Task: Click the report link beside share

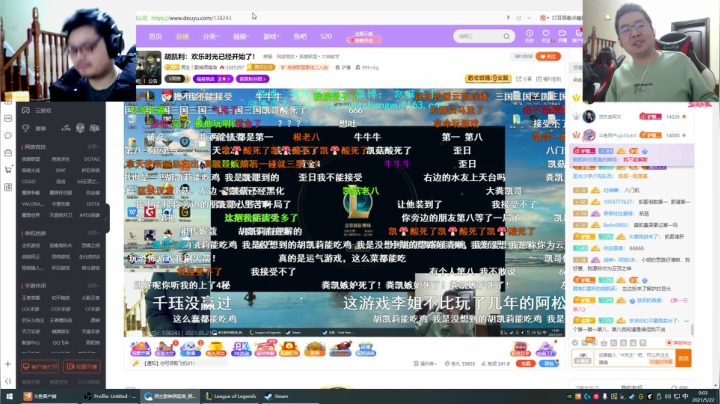Action: pyautogui.click(x=549, y=79)
